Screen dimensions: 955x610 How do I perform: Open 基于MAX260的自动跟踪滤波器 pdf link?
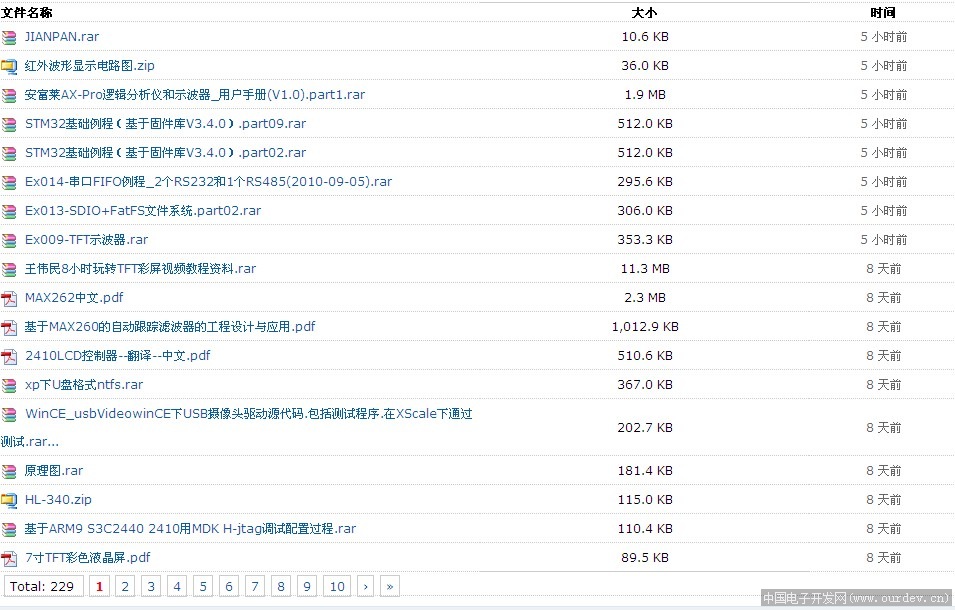click(170, 327)
